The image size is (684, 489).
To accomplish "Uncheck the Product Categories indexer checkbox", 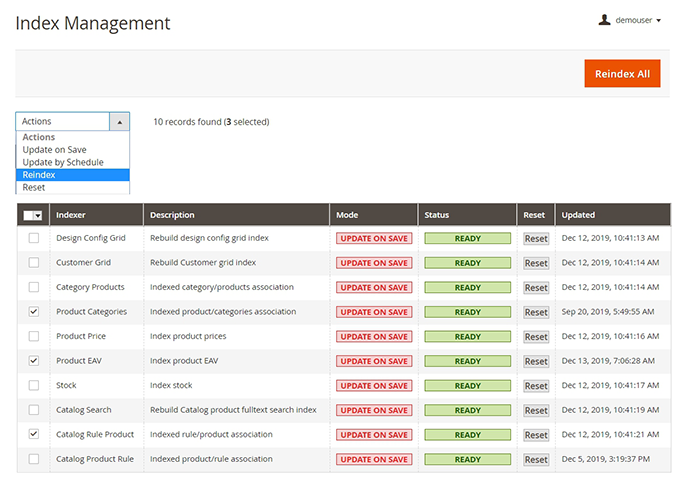I will 34,311.
